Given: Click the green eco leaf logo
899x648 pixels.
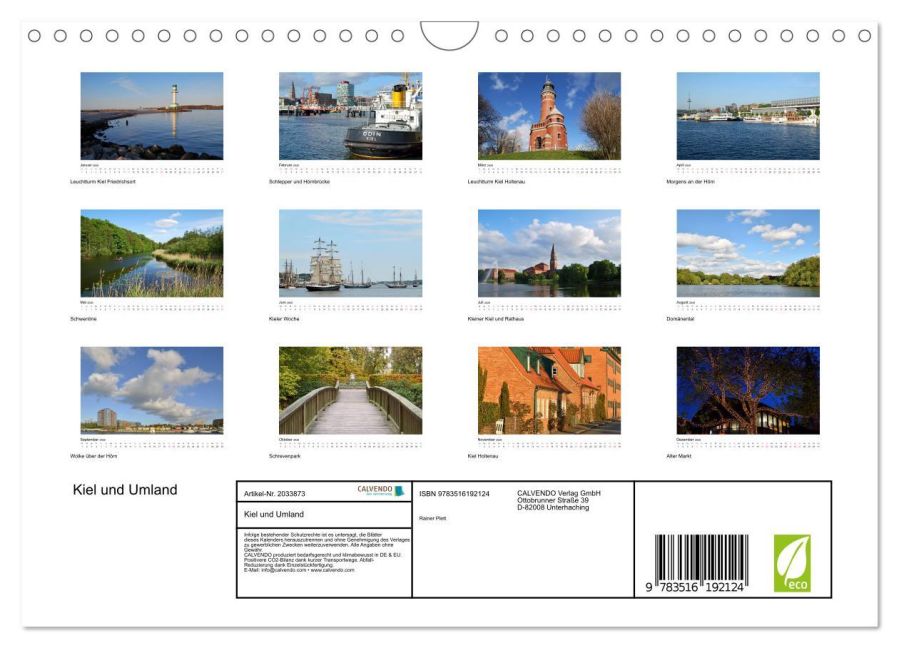Looking at the screenshot, I should pos(792,563).
